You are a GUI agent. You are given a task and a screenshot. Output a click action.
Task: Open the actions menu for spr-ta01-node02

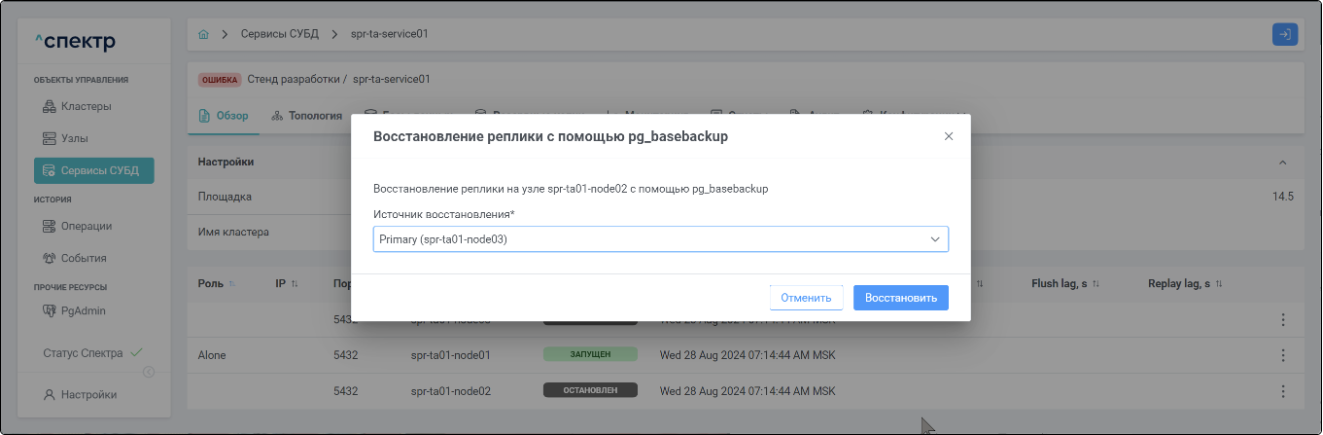tap(1283, 391)
